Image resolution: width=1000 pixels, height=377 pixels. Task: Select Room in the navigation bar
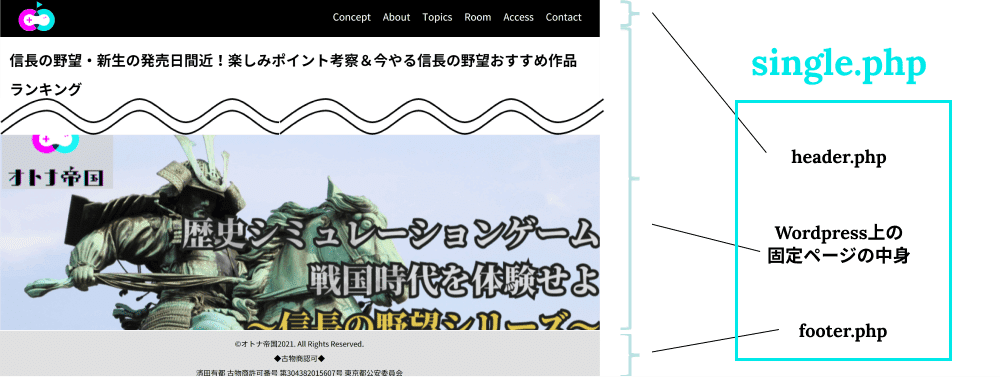pos(478,17)
